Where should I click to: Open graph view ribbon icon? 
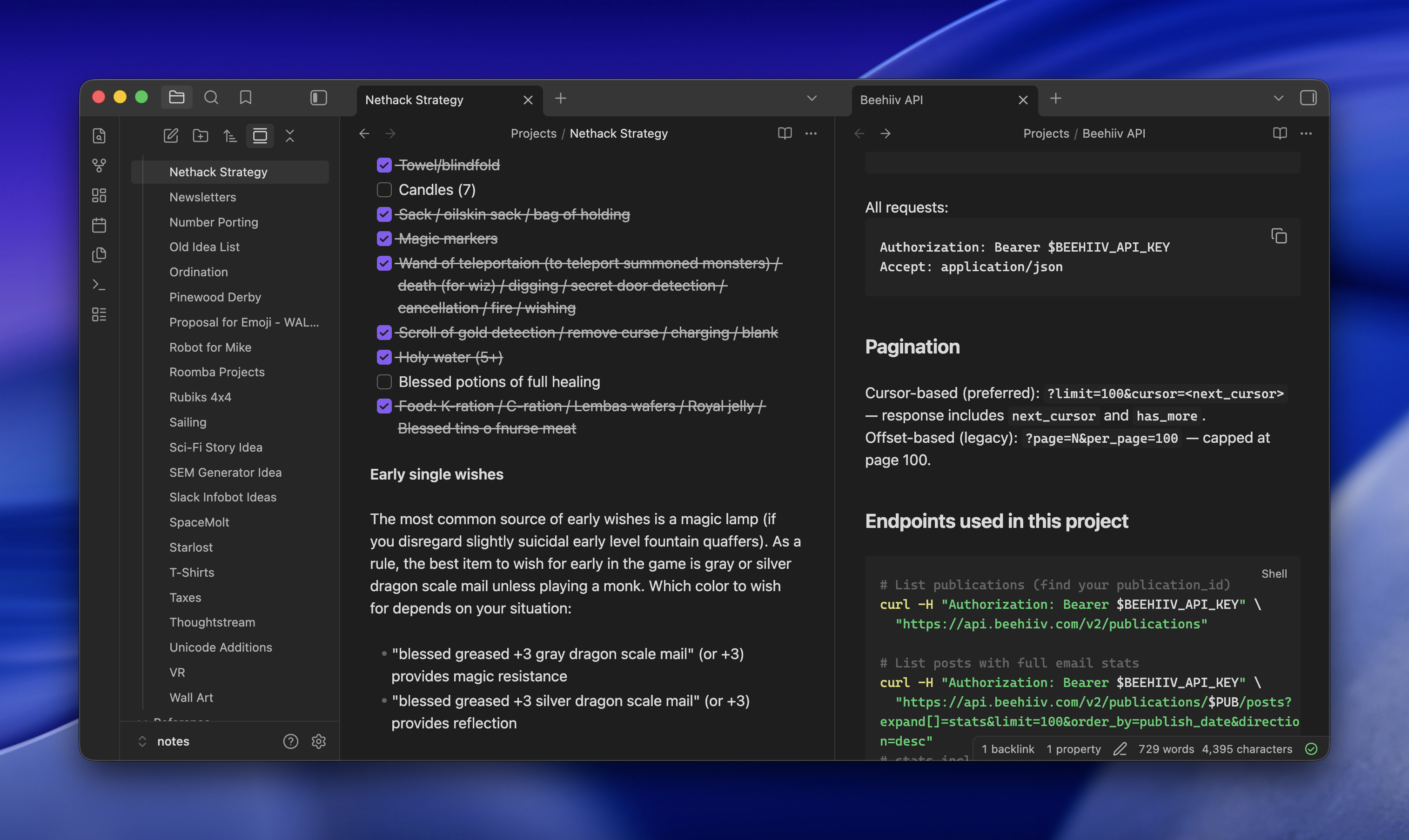(99, 165)
